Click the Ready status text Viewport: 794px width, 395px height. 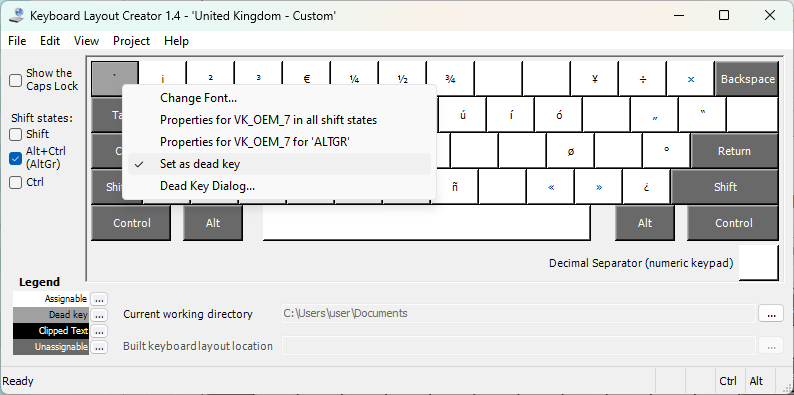(18, 381)
